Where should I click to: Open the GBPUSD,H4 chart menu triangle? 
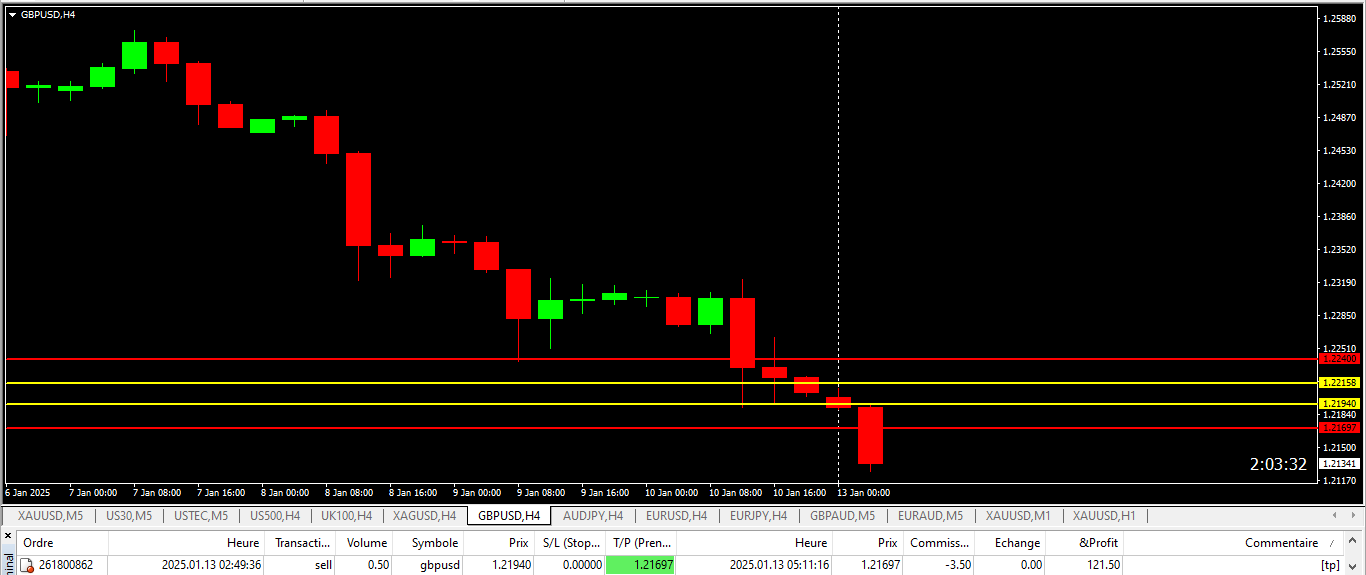pos(12,14)
